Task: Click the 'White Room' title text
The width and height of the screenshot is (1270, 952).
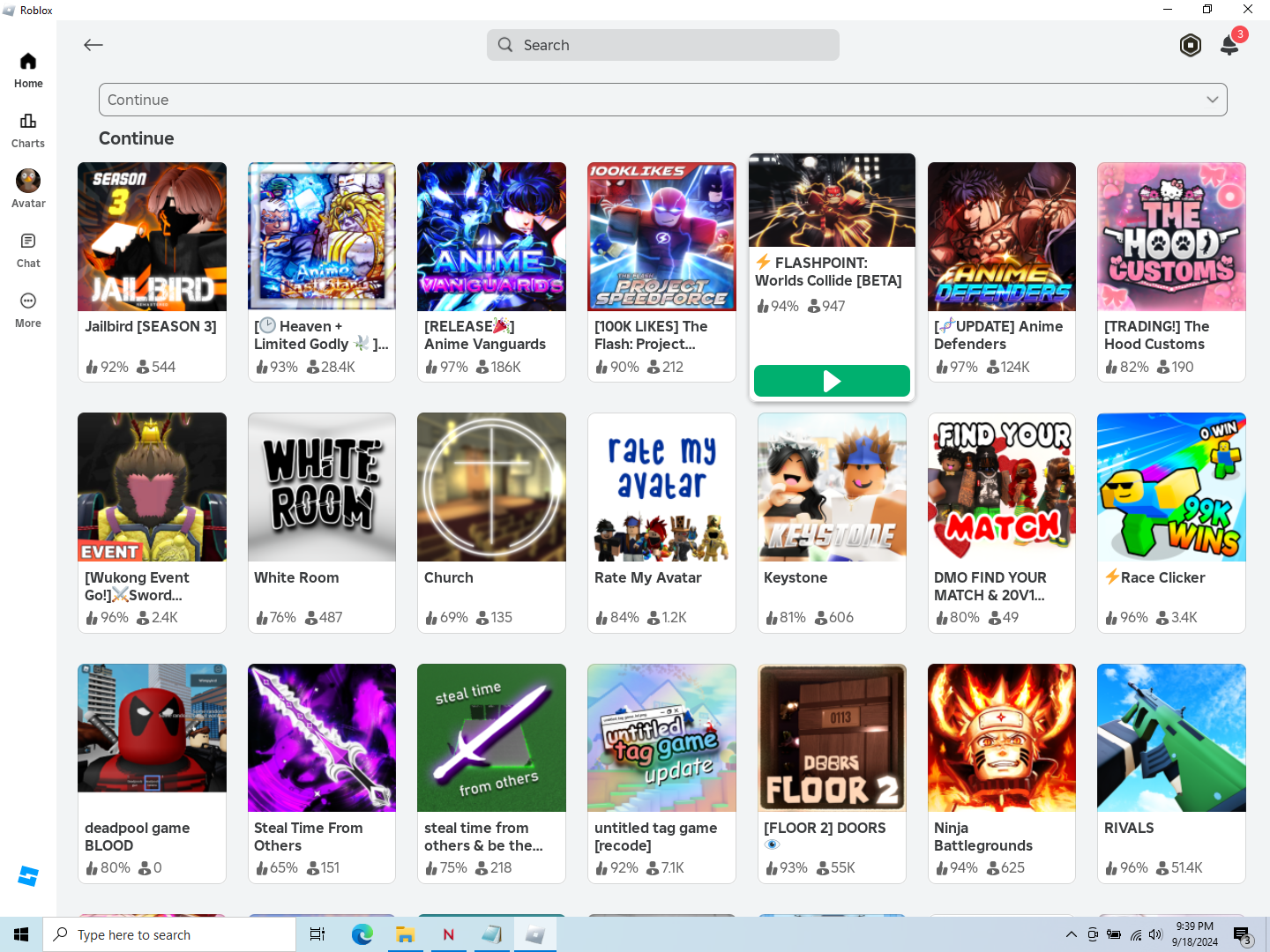Action: [296, 577]
